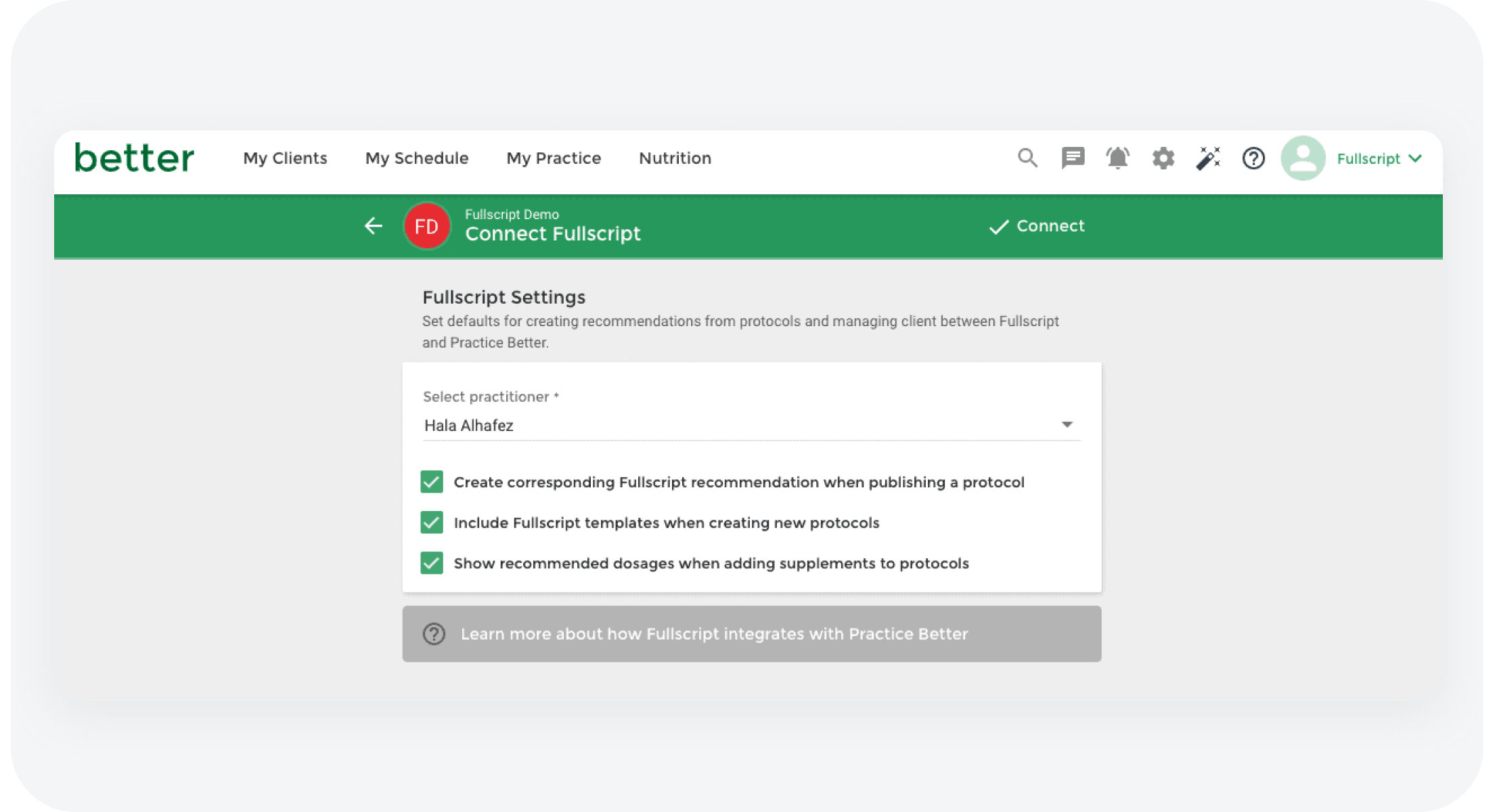Open the settings gear icon
The height and width of the screenshot is (812, 1497).
point(1163,158)
